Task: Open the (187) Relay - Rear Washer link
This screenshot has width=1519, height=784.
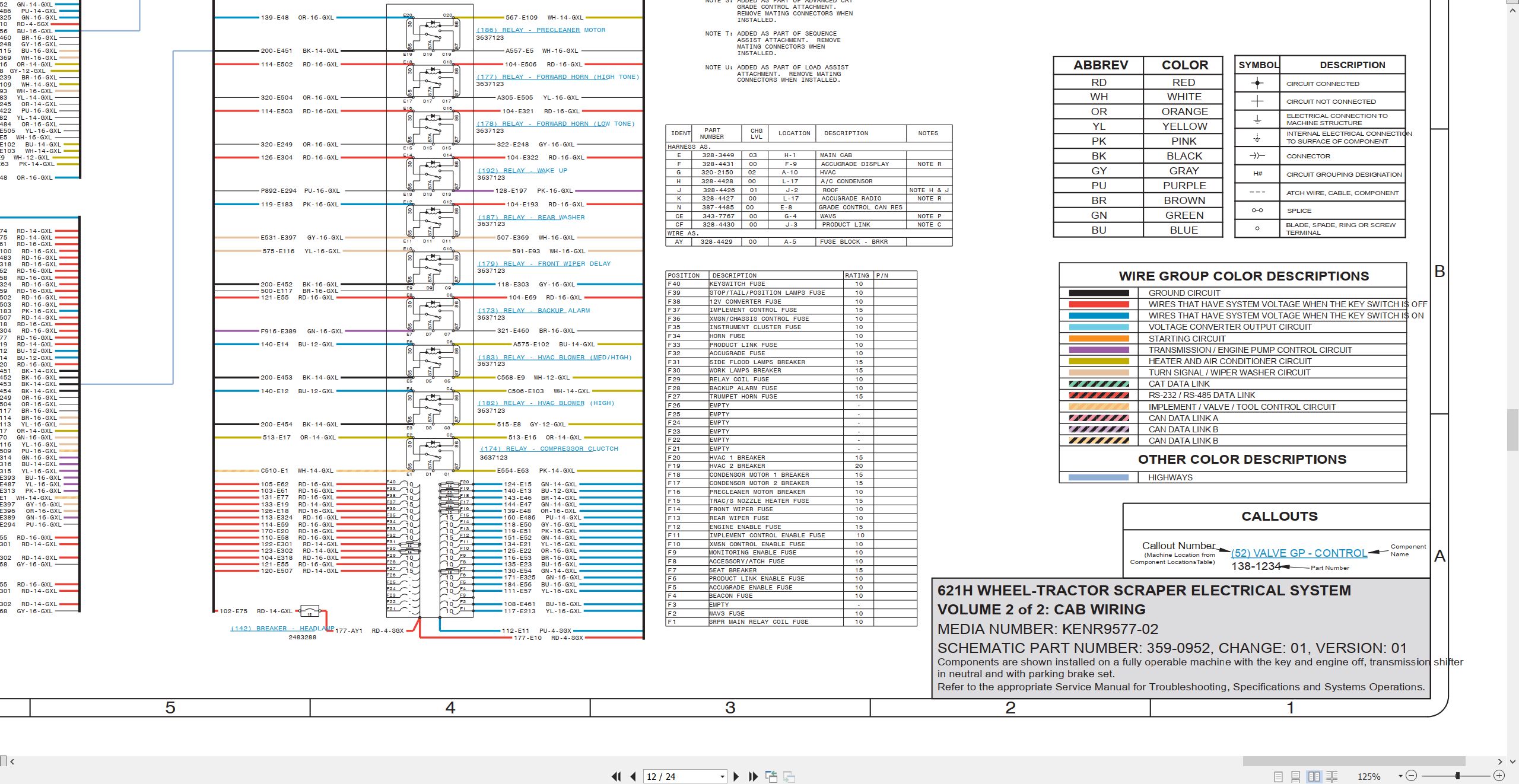Action: coord(531,218)
